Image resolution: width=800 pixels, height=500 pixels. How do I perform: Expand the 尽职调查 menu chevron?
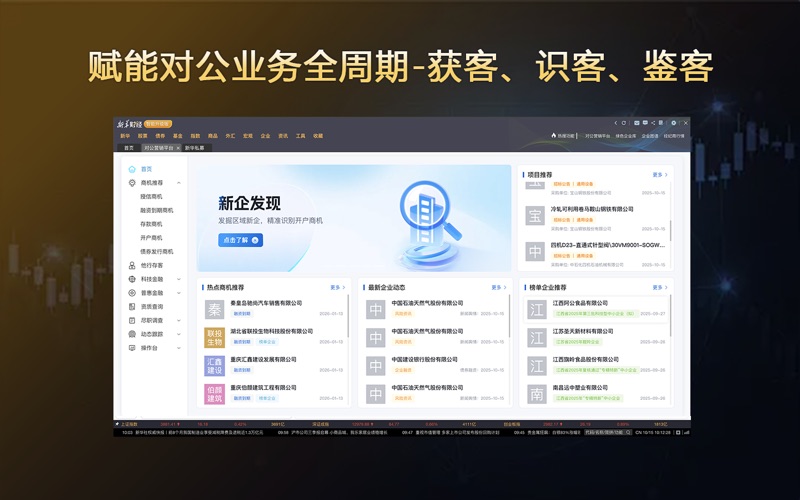(179, 320)
